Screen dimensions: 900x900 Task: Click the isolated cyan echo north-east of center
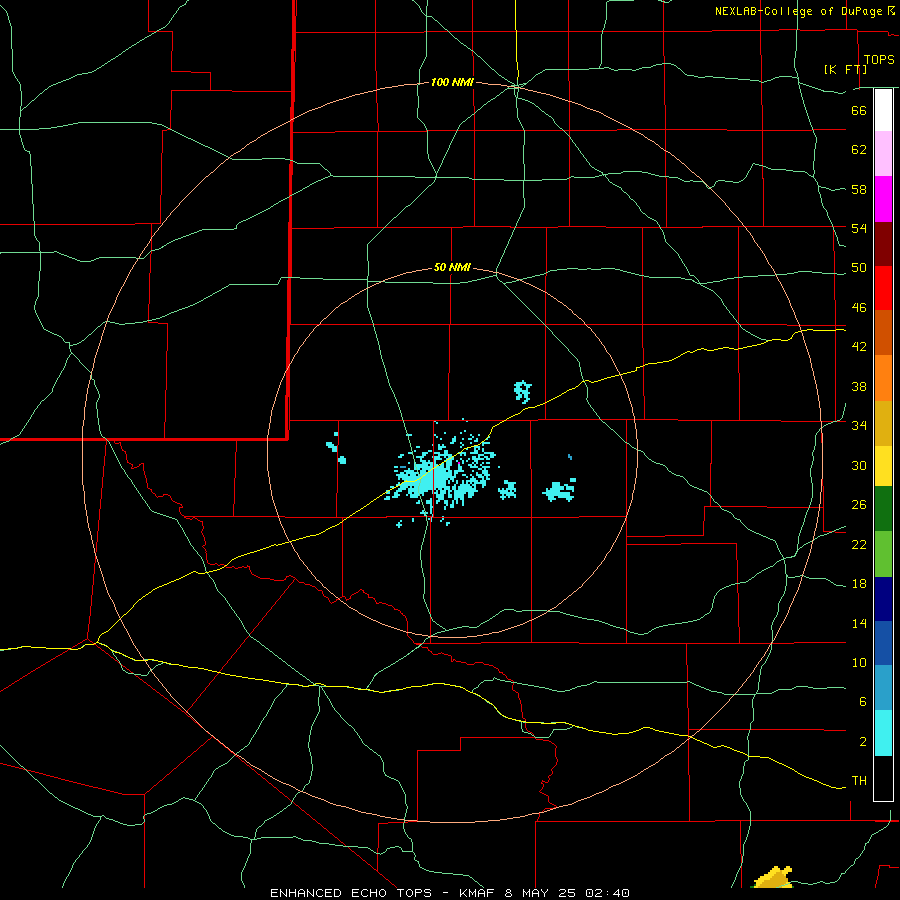522,391
